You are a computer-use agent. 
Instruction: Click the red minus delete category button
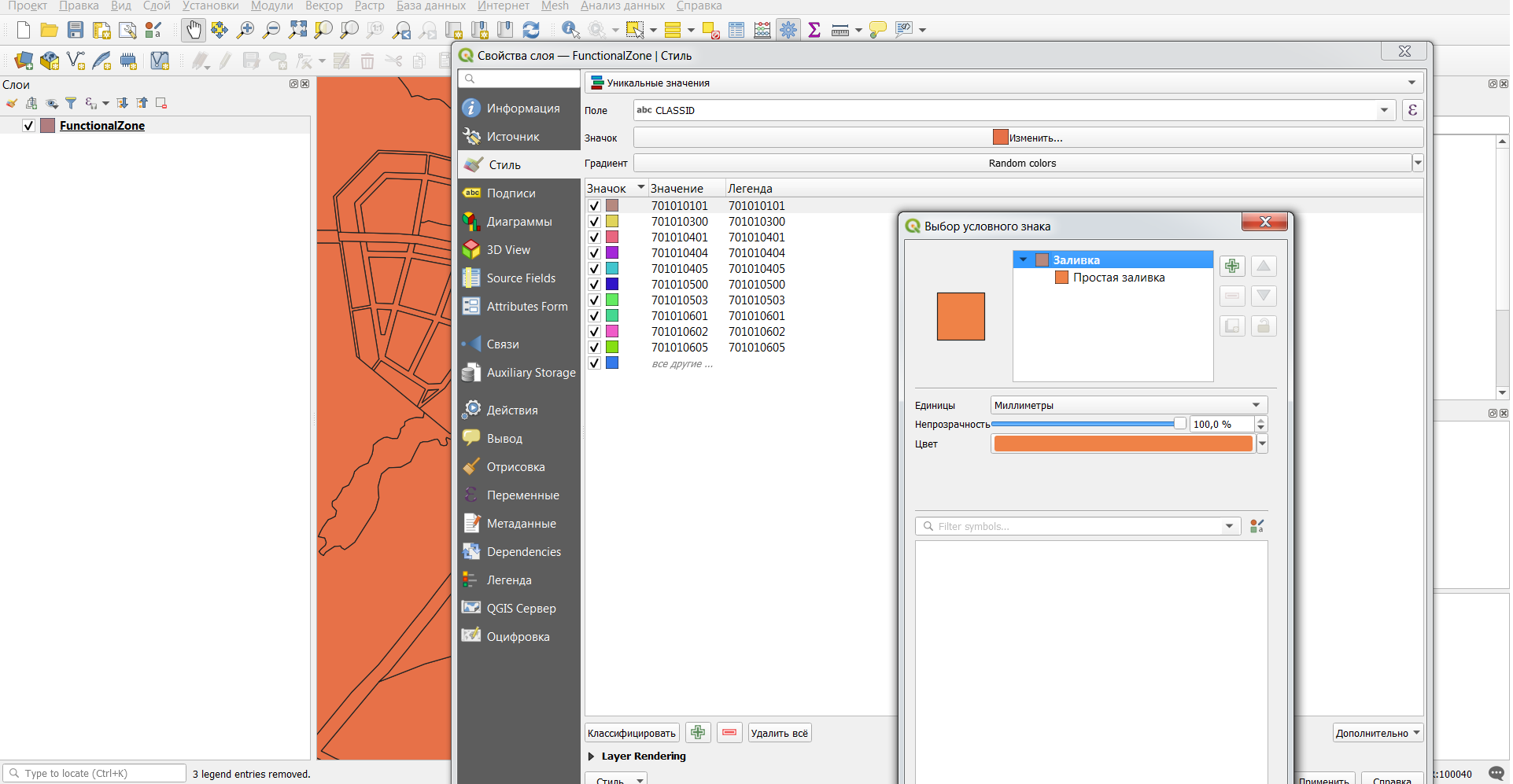pyautogui.click(x=729, y=733)
